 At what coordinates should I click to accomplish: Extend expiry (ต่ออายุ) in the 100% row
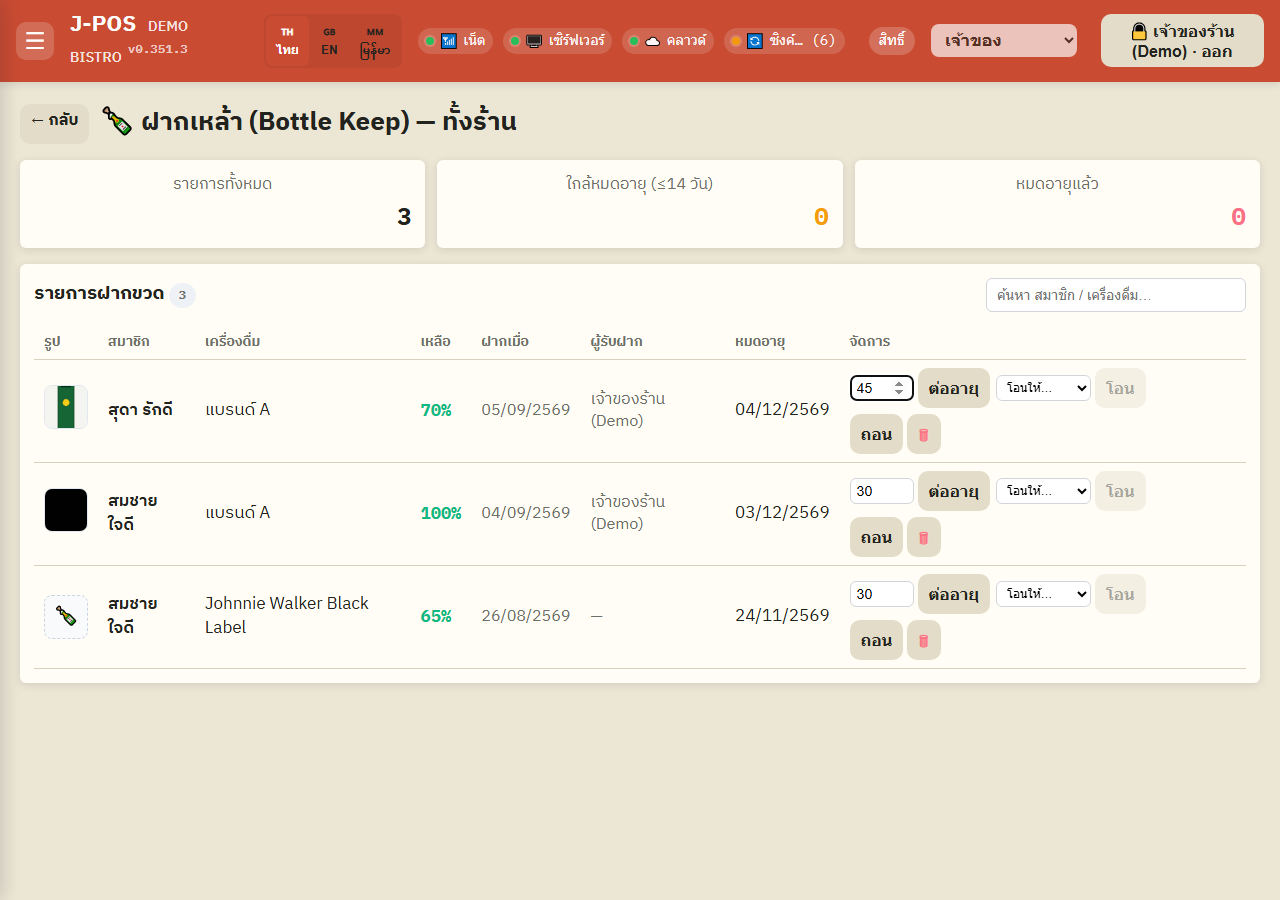pos(954,491)
